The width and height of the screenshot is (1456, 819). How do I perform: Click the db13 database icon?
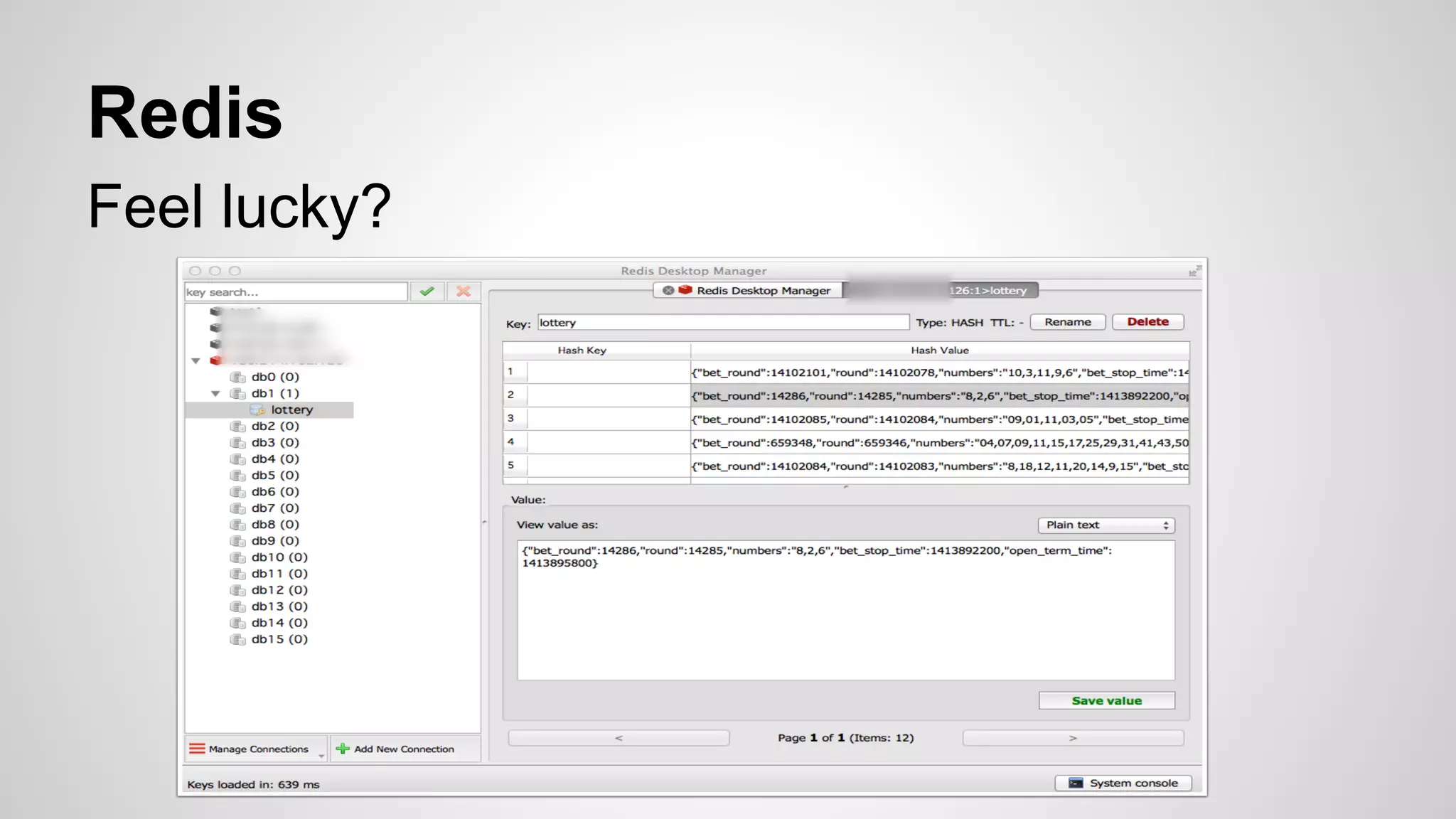tap(237, 606)
